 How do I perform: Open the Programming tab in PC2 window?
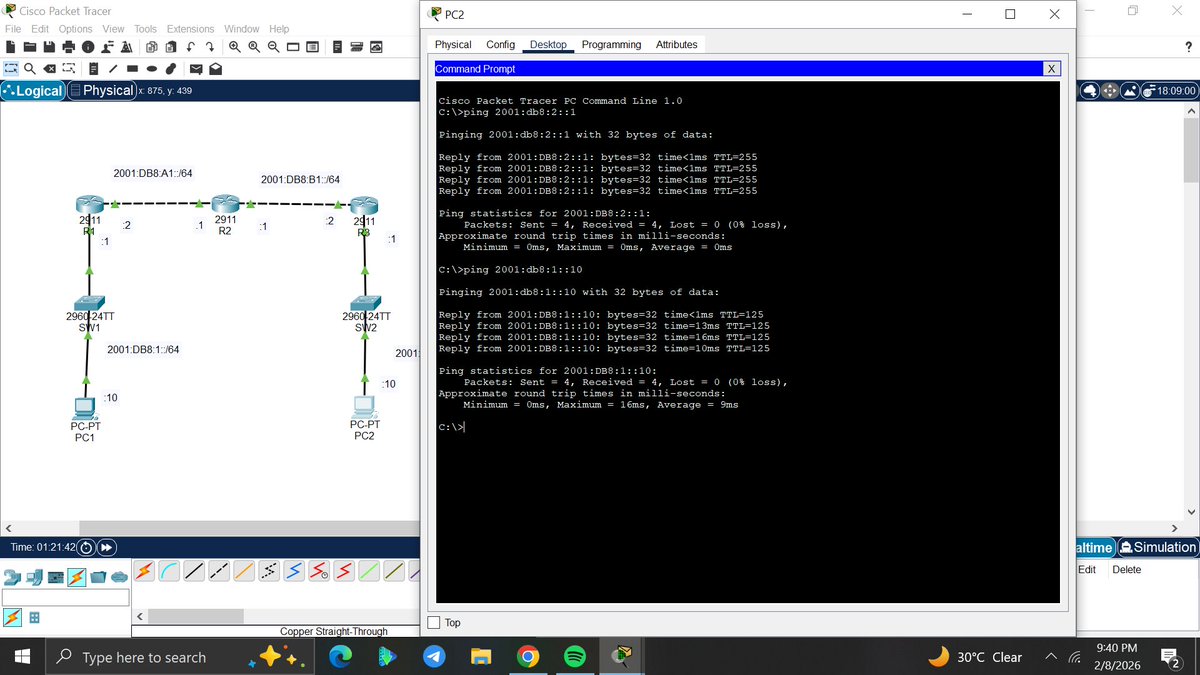pyautogui.click(x=611, y=45)
